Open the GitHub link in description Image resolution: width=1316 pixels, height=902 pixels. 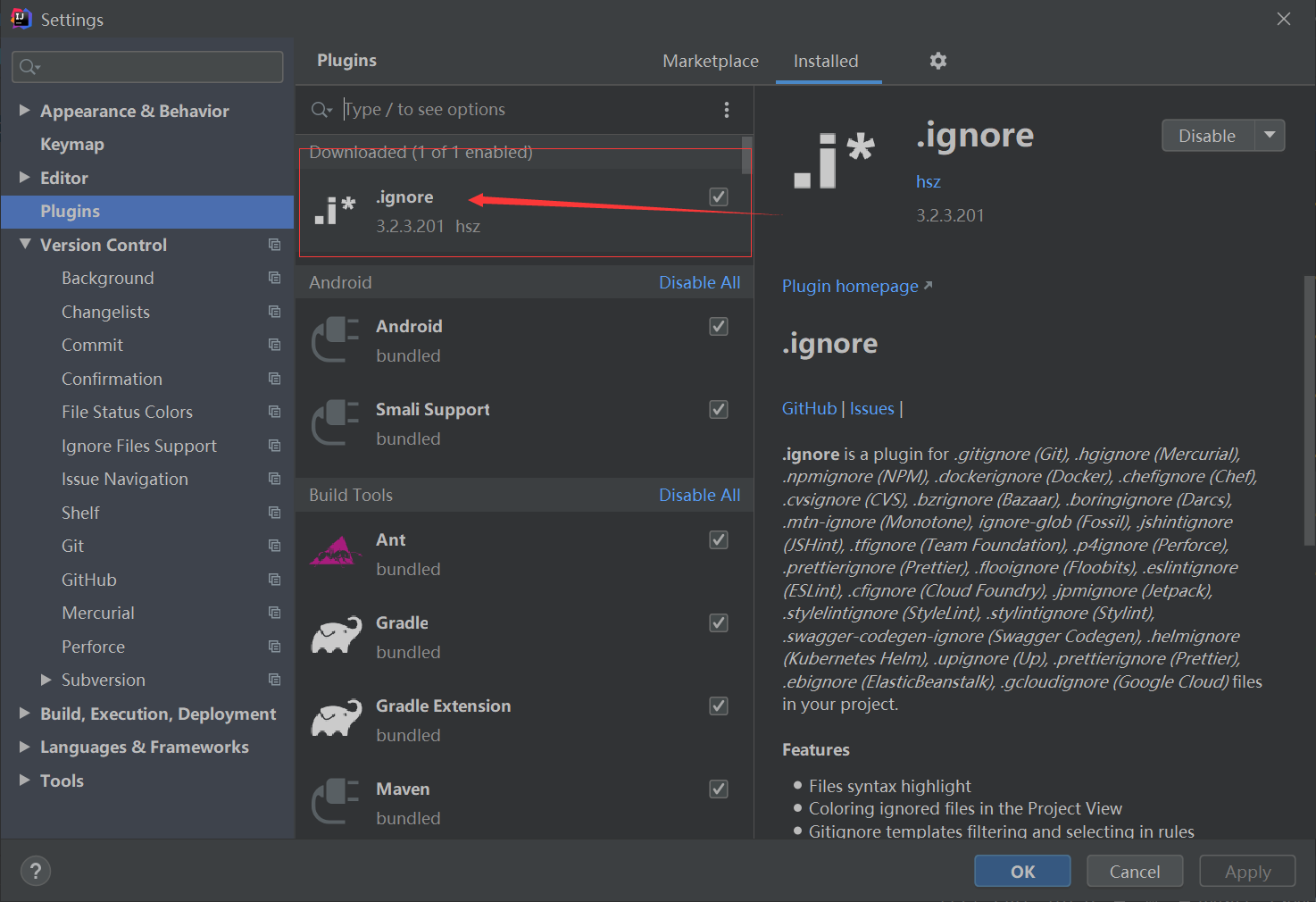point(809,408)
